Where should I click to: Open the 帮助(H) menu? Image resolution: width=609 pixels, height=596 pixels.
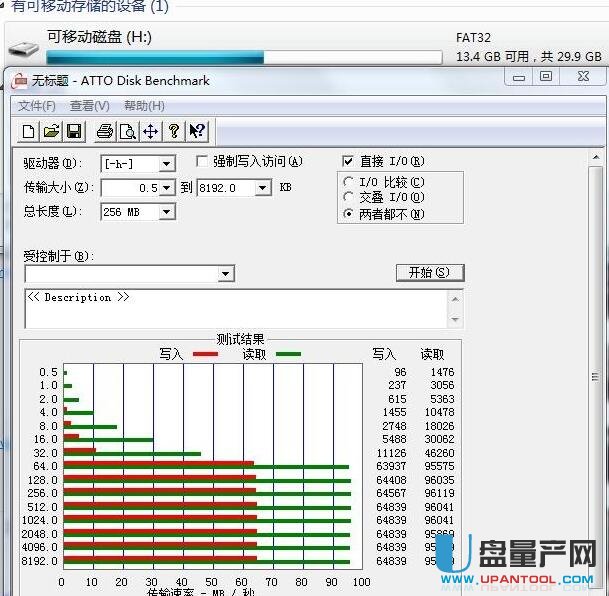point(144,106)
